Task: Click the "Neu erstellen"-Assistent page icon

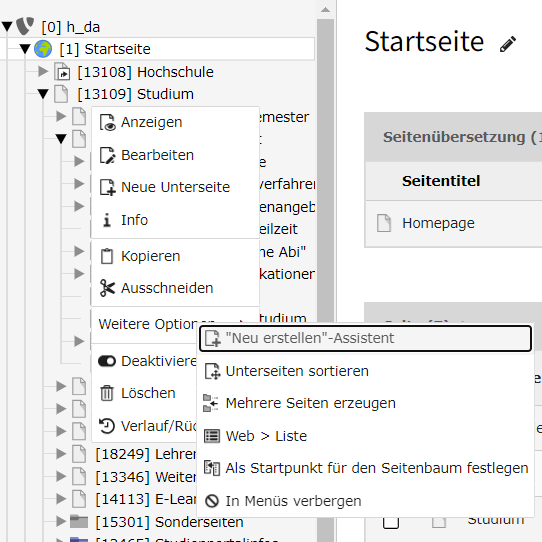Action: (x=213, y=338)
